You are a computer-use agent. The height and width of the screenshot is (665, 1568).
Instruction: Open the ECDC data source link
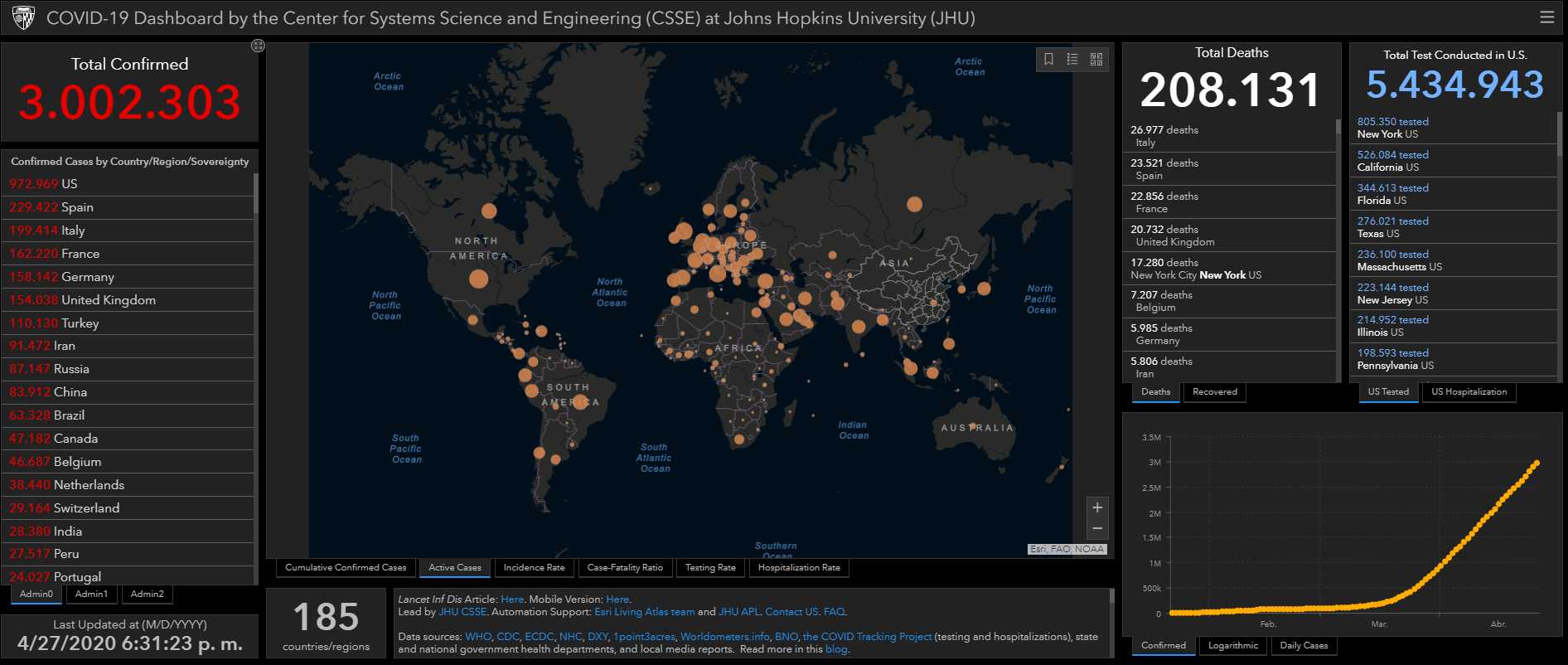click(x=540, y=637)
